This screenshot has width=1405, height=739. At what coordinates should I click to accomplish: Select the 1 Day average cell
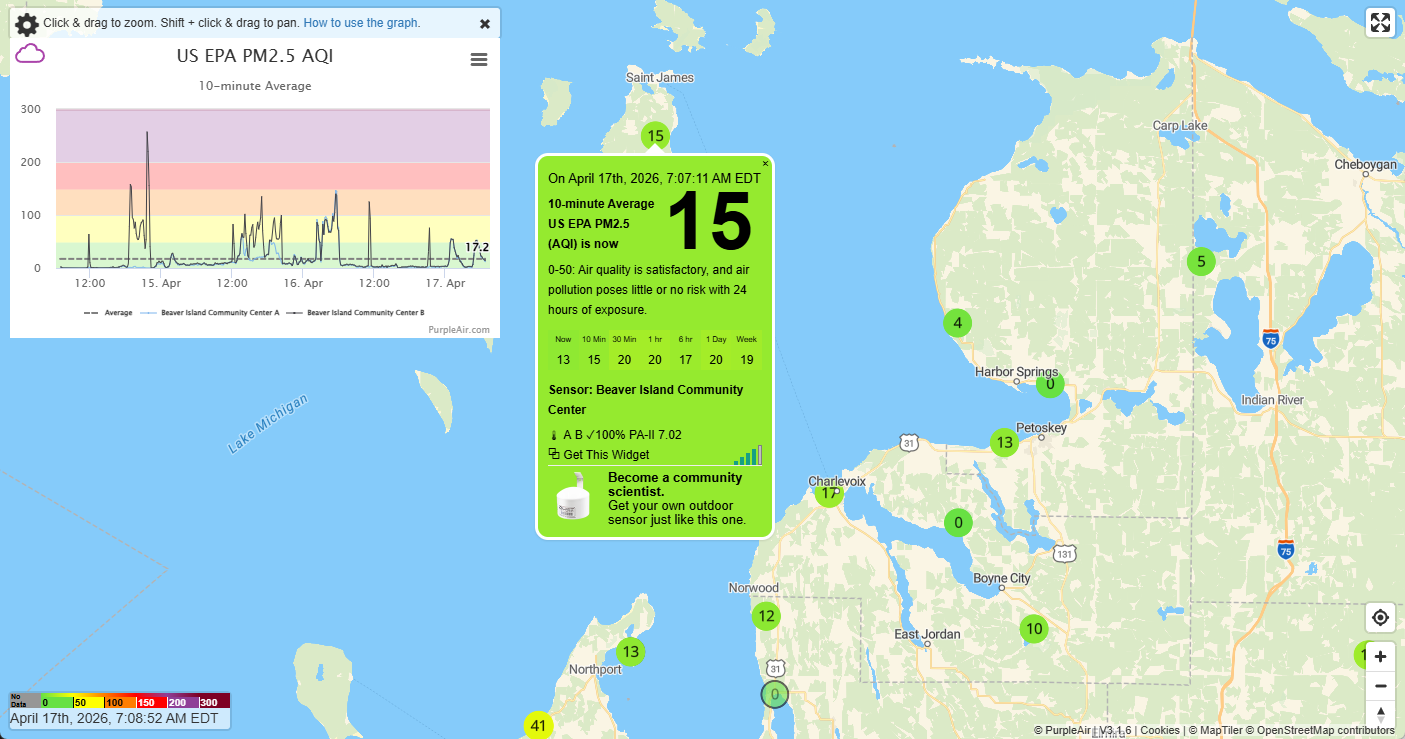point(716,351)
